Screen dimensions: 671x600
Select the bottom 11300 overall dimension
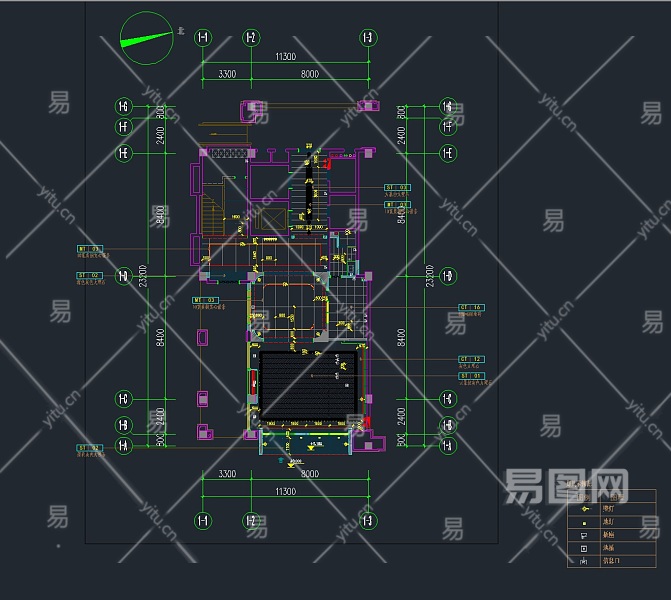pos(285,491)
